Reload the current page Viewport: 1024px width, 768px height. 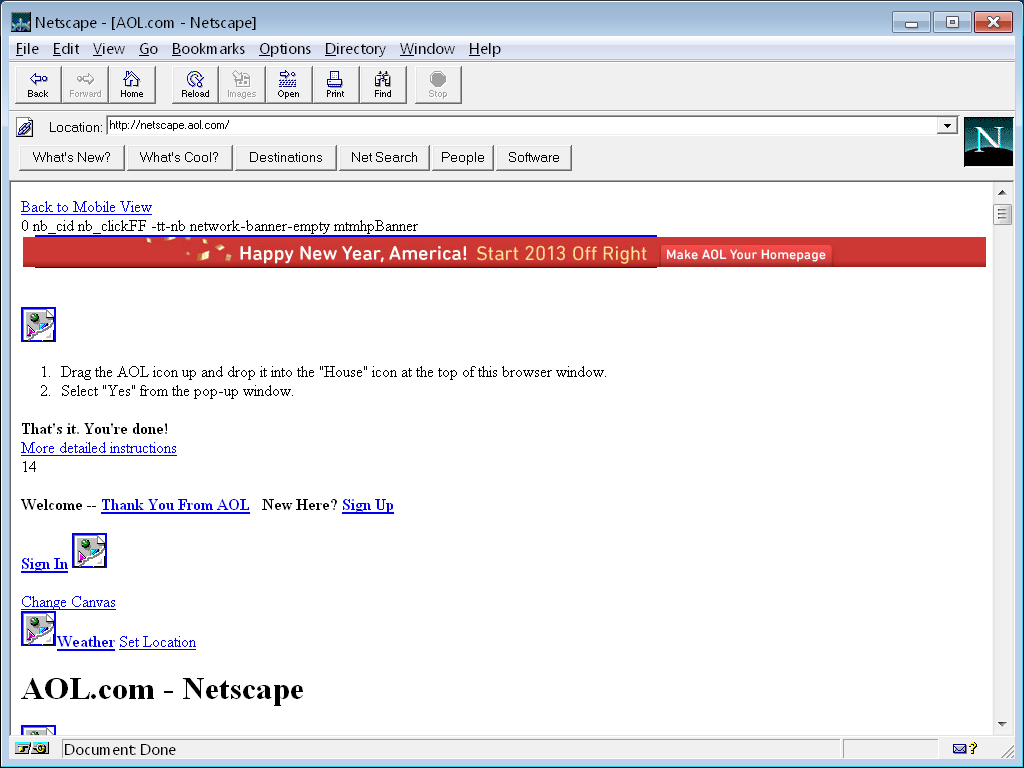point(195,84)
